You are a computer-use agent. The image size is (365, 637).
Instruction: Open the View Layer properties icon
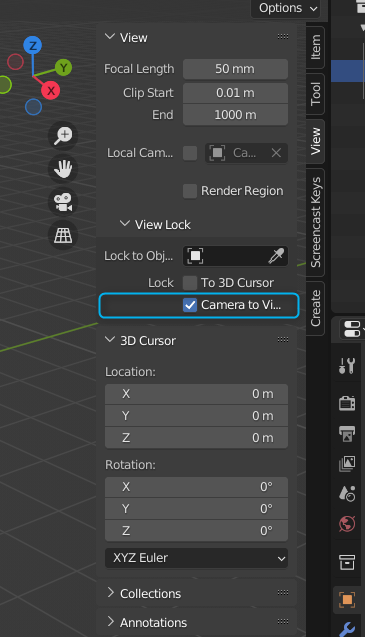pyautogui.click(x=347, y=464)
